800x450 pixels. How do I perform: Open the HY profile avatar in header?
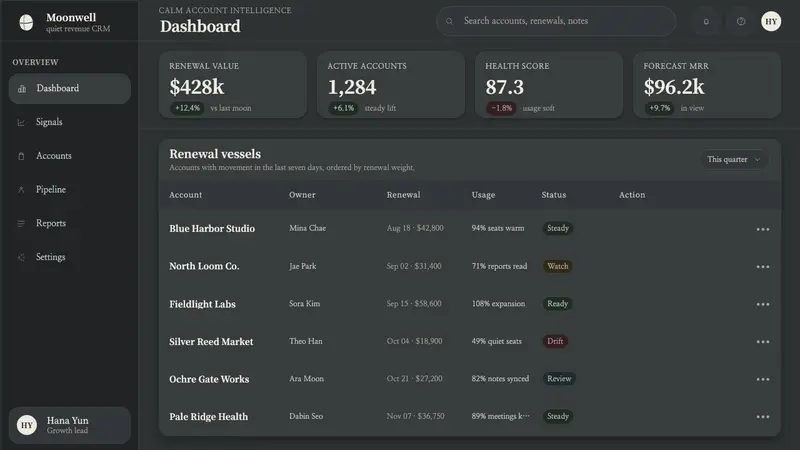click(771, 21)
